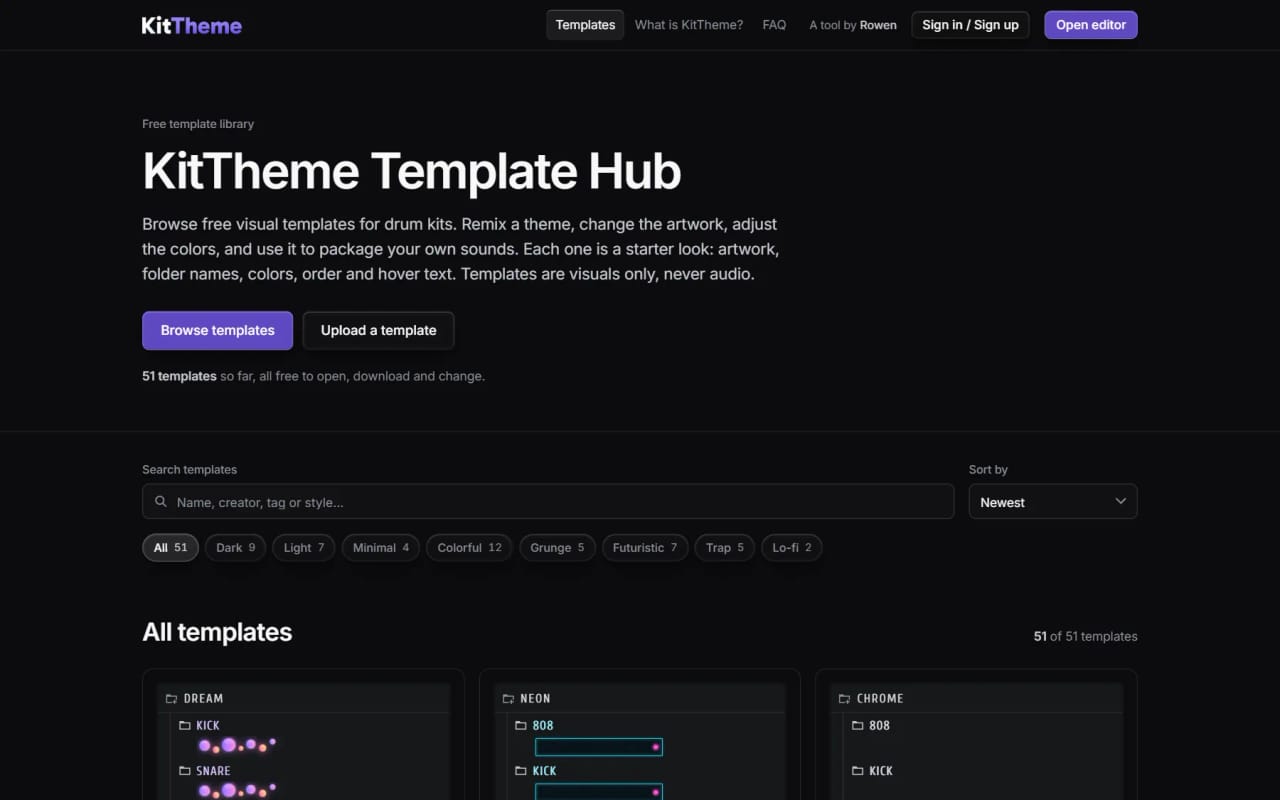Click the KICK folder icon in DREAM card

point(184,725)
